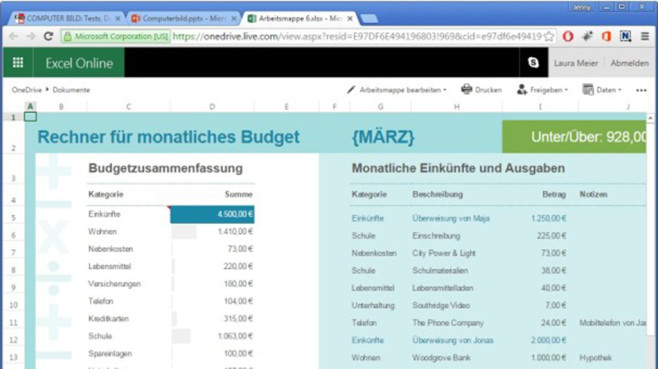Expand the Freigeben dropdown
The width and height of the screenshot is (658, 369).
point(566,90)
